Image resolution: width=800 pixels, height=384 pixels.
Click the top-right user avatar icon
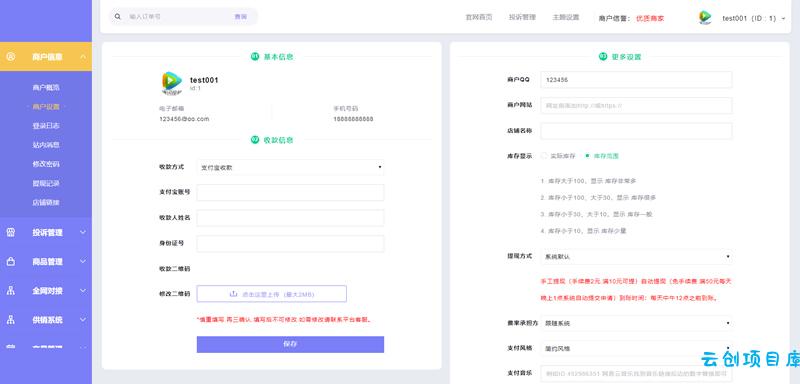tap(705, 18)
